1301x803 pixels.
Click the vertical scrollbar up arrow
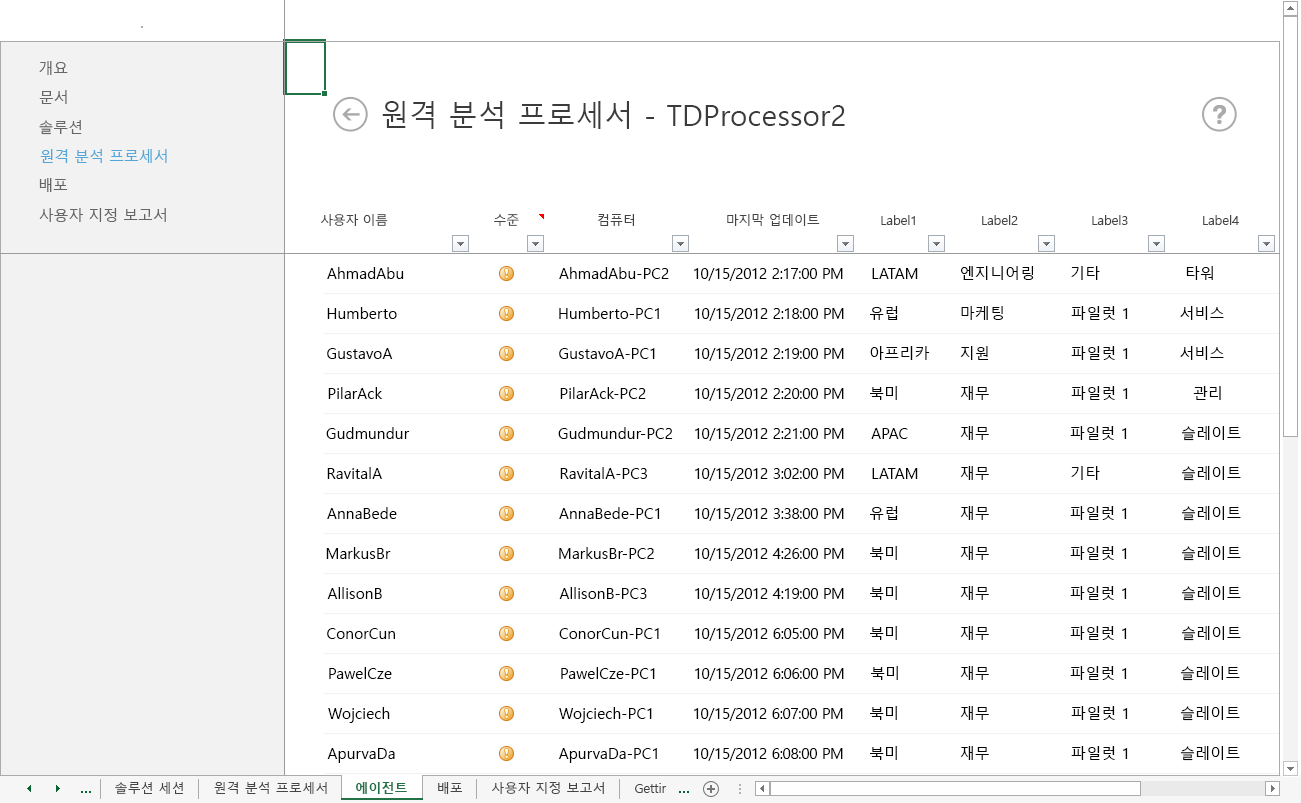tap(1290, 8)
